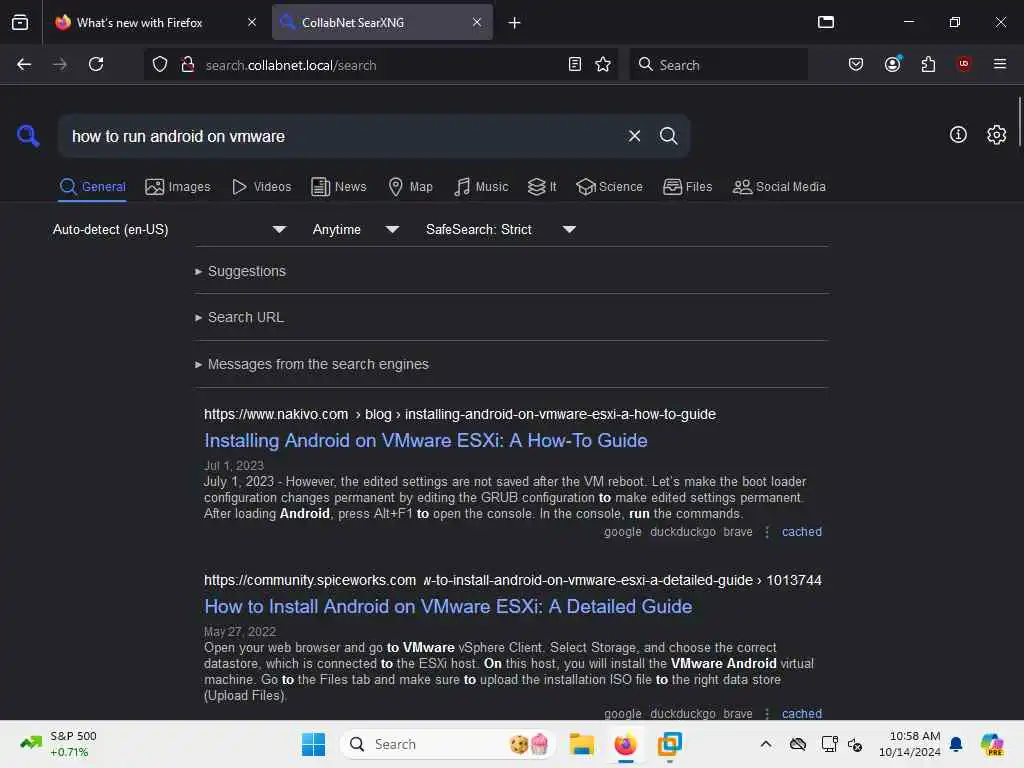
Task: Click the Firefox address bar
Action: 382,65
